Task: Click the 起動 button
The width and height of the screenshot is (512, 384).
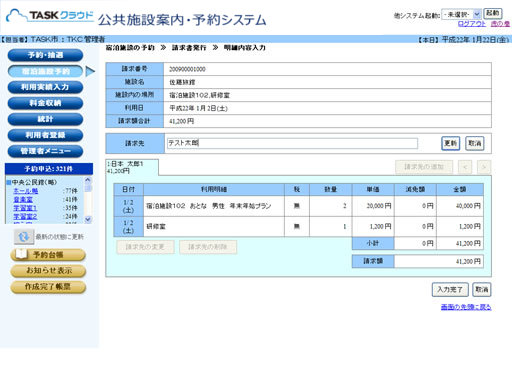Action: click(493, 13)
